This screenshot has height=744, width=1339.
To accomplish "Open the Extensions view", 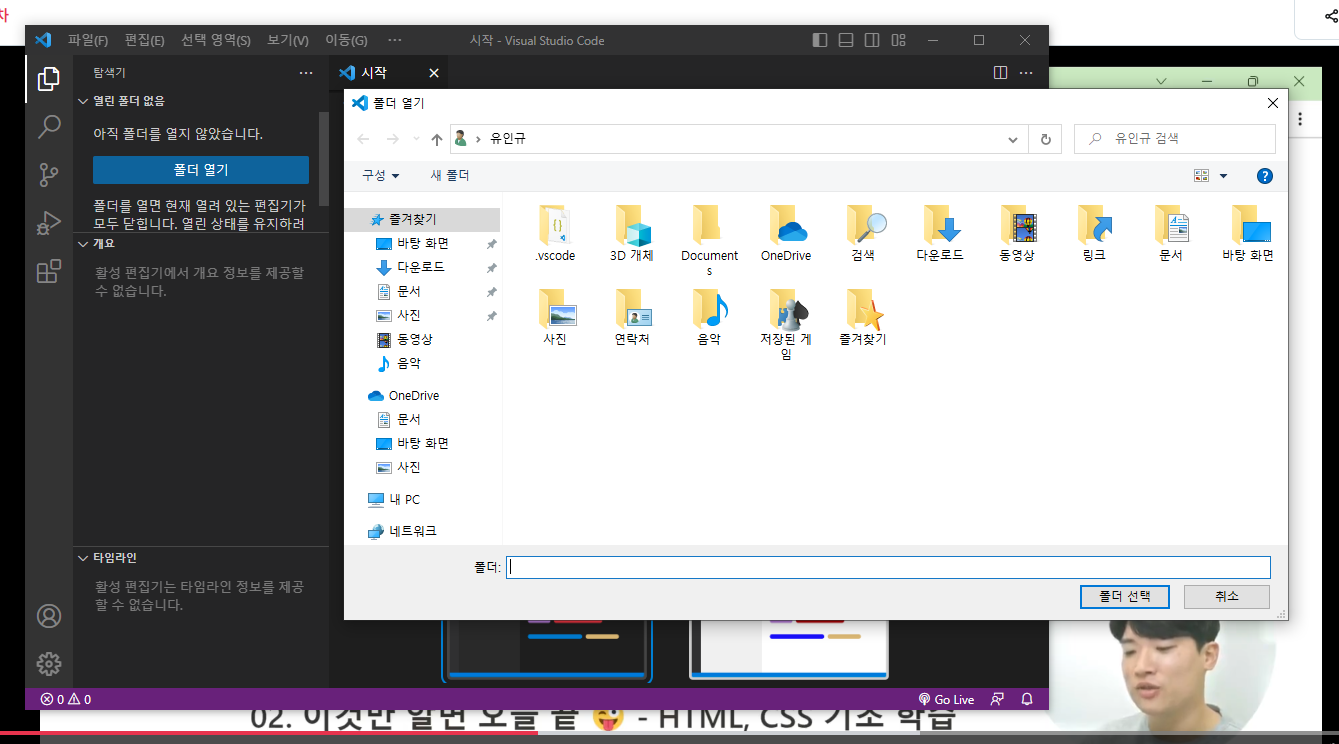I will [48, 271].
